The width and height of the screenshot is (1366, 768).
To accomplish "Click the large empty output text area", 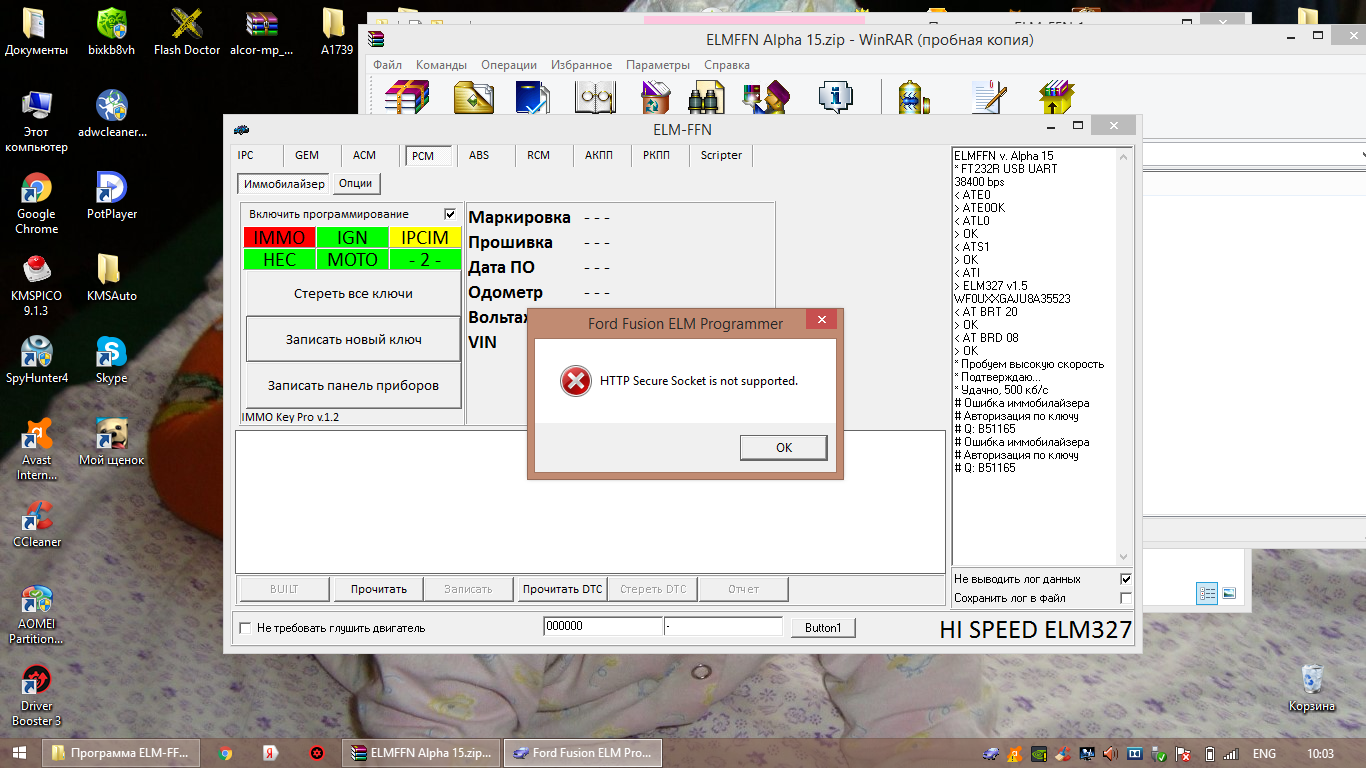I will click(x=590, y=502).
